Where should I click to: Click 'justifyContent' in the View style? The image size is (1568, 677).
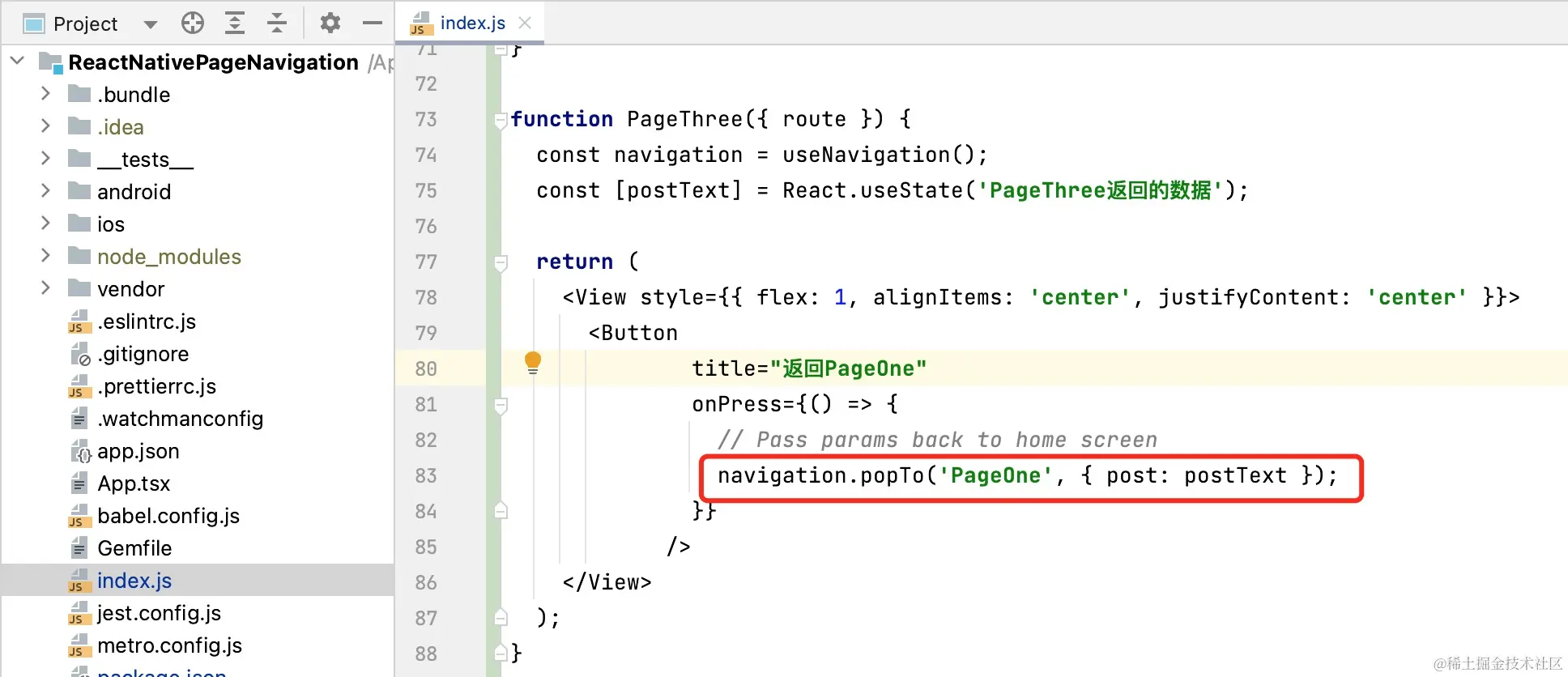click(1248, 297)
